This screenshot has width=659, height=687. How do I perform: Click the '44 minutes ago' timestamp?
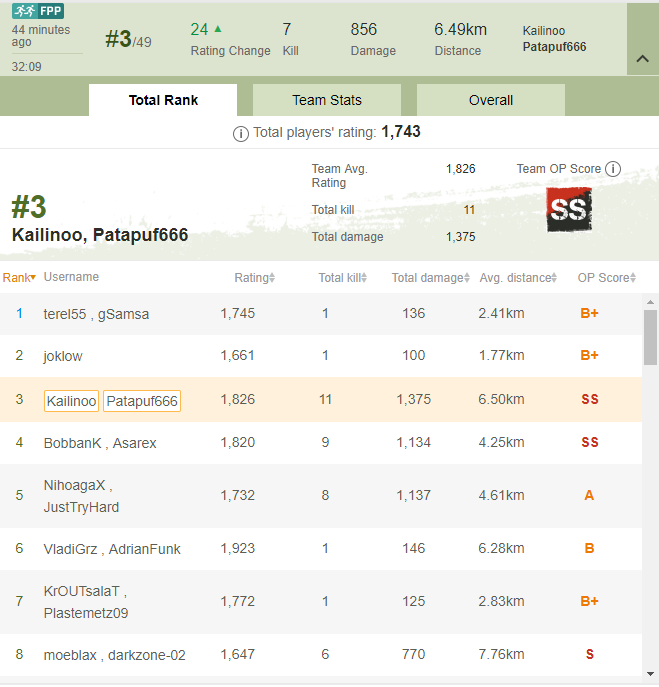(x=41, y=36)
